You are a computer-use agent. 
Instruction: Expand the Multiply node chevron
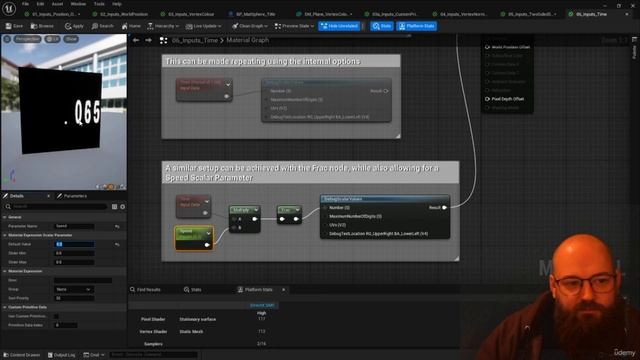click(x=256, y=210)
